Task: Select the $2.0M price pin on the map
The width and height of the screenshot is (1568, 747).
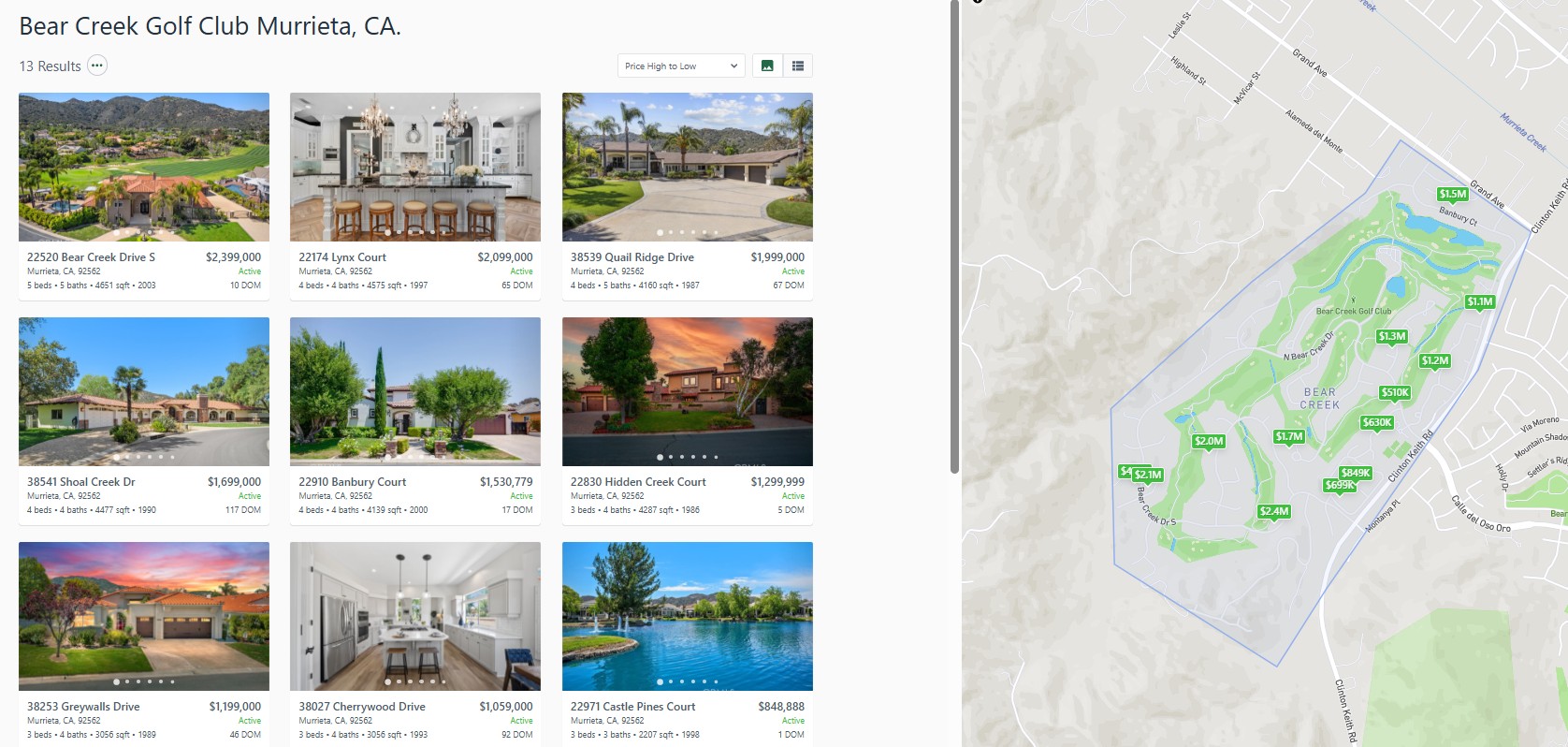Action: coord(1208,442)
